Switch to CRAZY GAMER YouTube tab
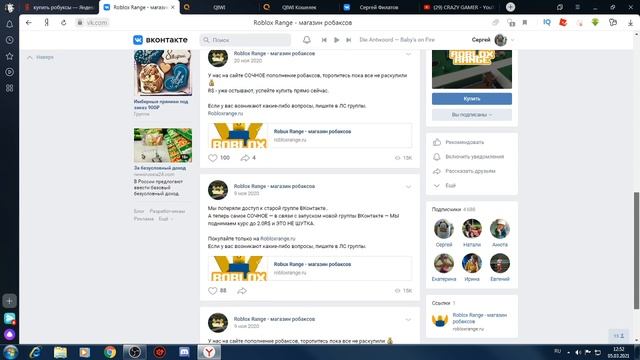Screen dimensions: 640x360 tap(459, 7)
